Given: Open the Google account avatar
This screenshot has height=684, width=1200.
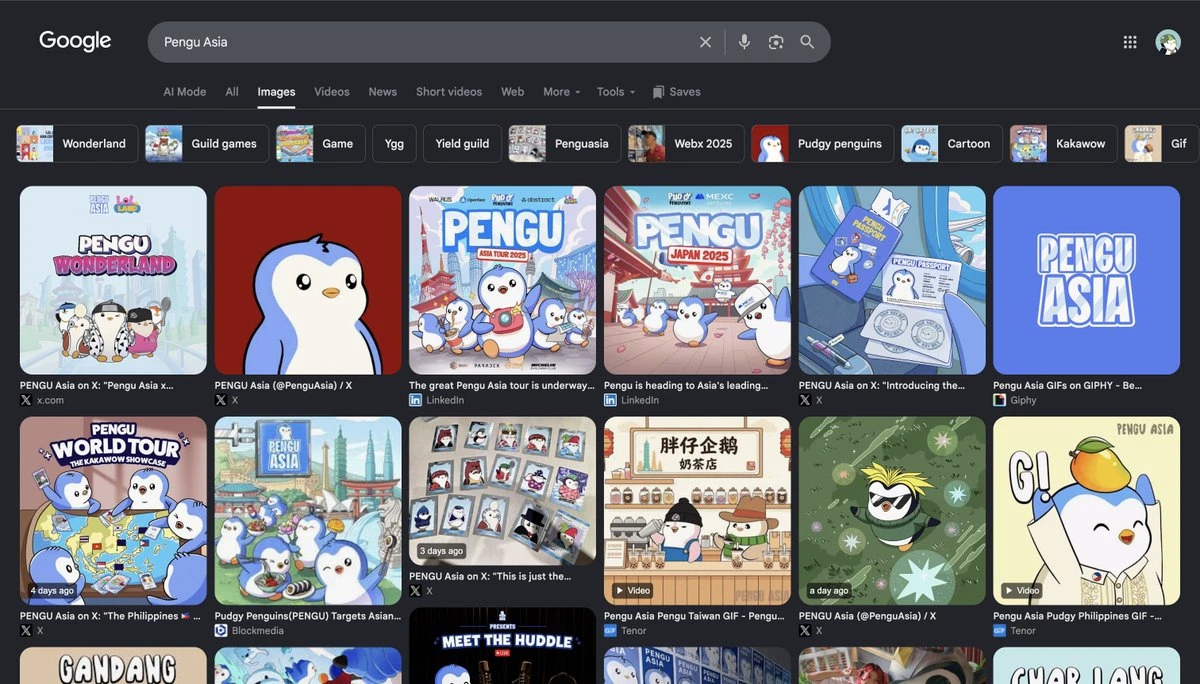Looking at the screenshot, I should pyautogui.click(x=1167, y=42).
